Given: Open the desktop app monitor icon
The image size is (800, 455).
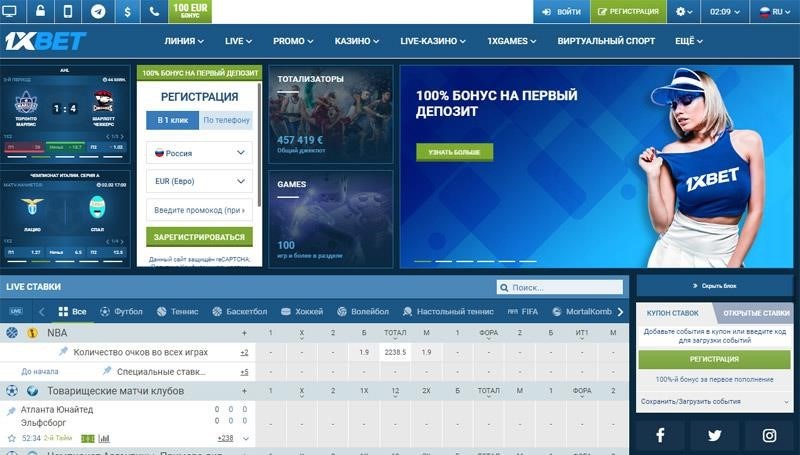Looking at the screenshot, I should [9, 11].
